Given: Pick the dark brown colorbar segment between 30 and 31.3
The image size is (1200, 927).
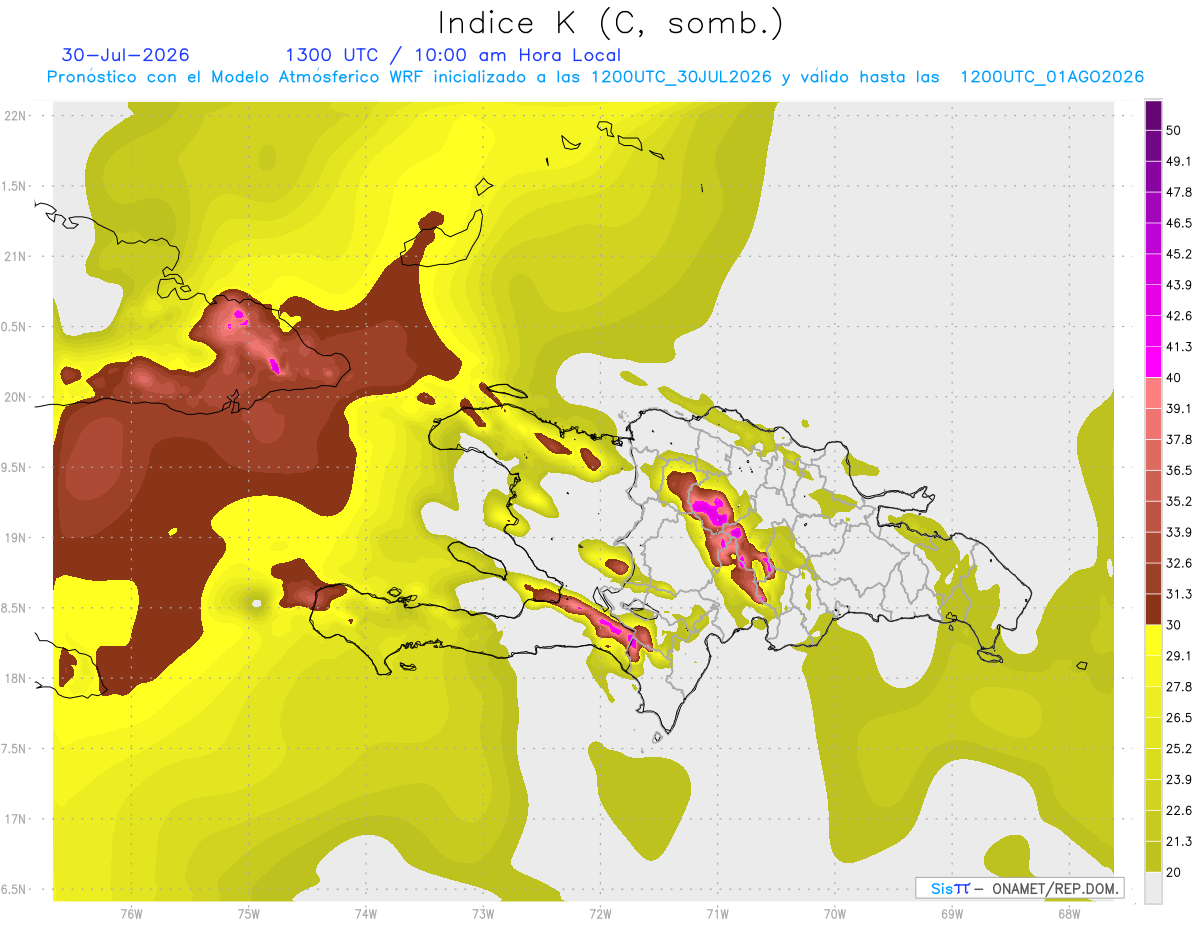Looking at the screenshot, I should [x=1153, y=609].
